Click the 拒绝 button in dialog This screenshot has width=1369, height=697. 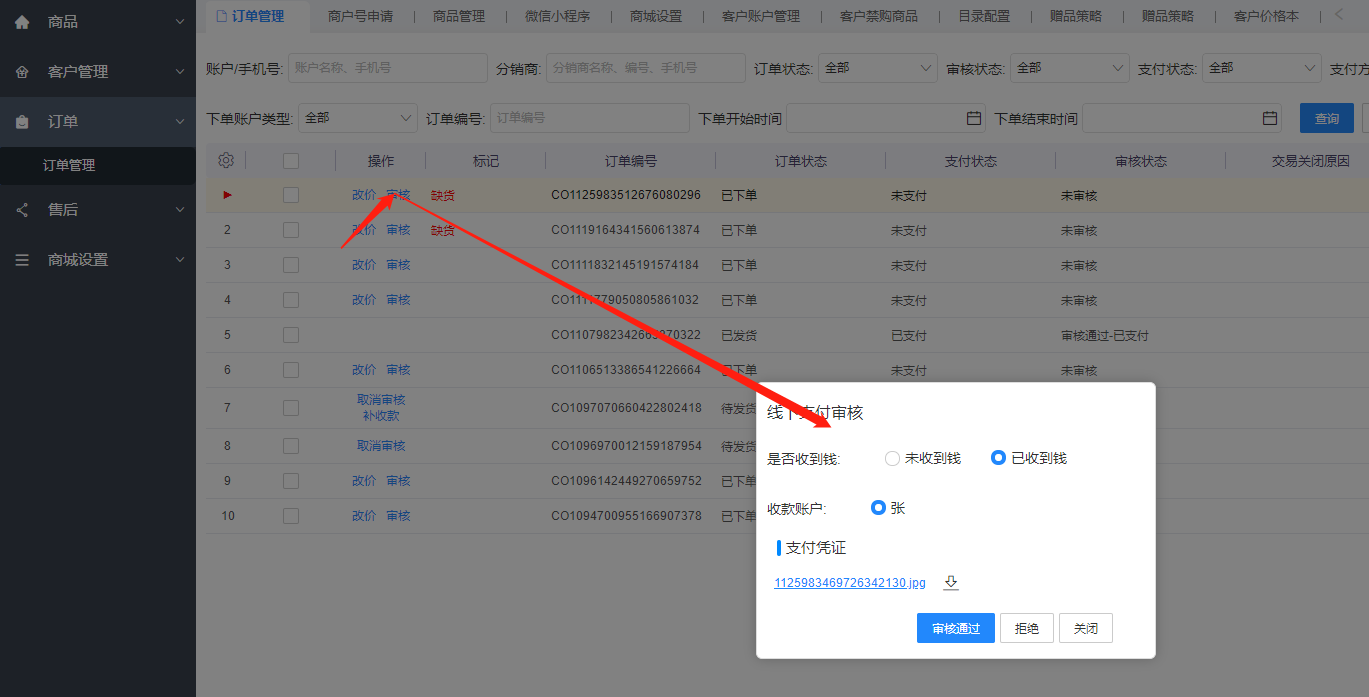pyautogui.click(x=1027, y=628)
